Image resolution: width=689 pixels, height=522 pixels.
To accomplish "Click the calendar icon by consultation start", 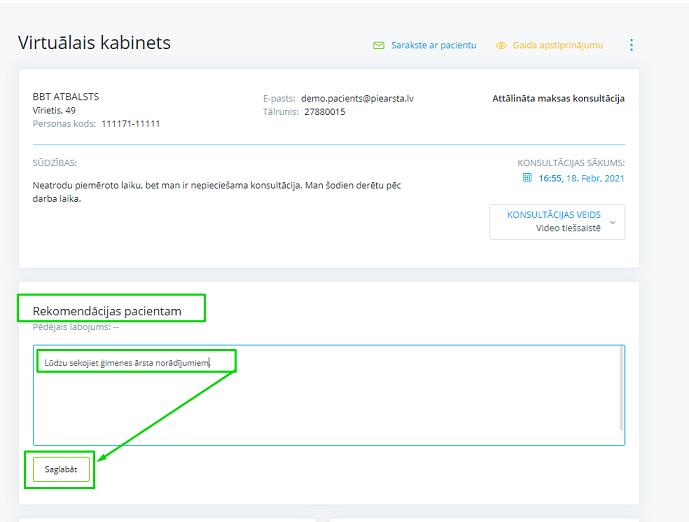I will (527, 178).
